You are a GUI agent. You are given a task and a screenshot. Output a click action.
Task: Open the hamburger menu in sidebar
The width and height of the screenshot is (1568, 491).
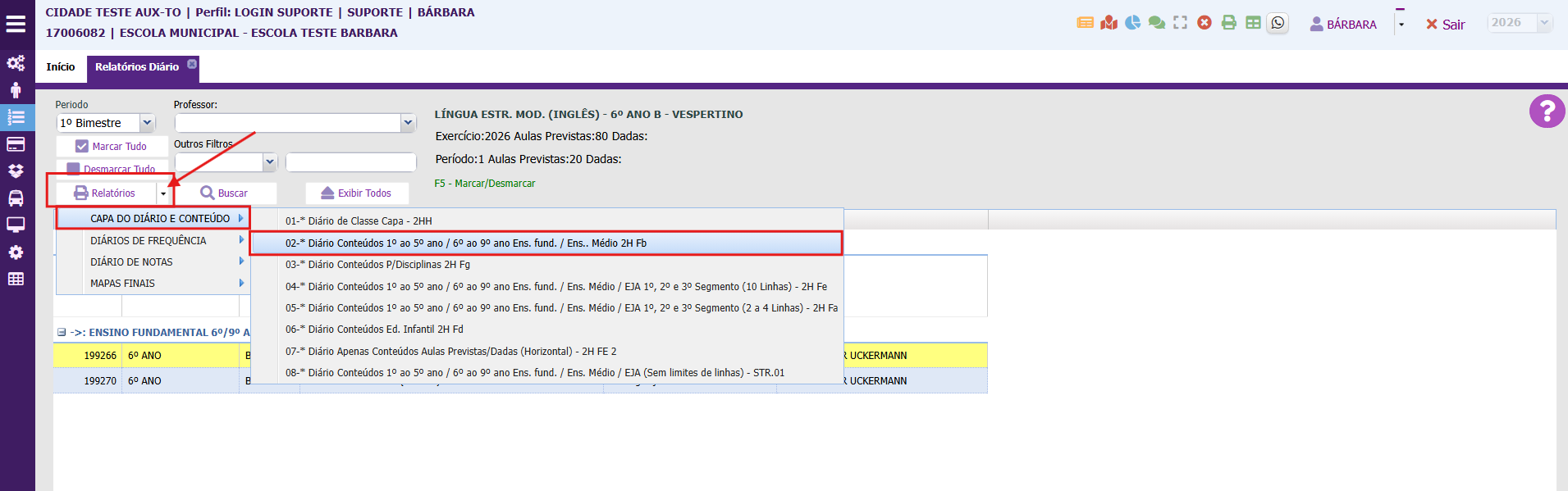(x=16, y=24)
